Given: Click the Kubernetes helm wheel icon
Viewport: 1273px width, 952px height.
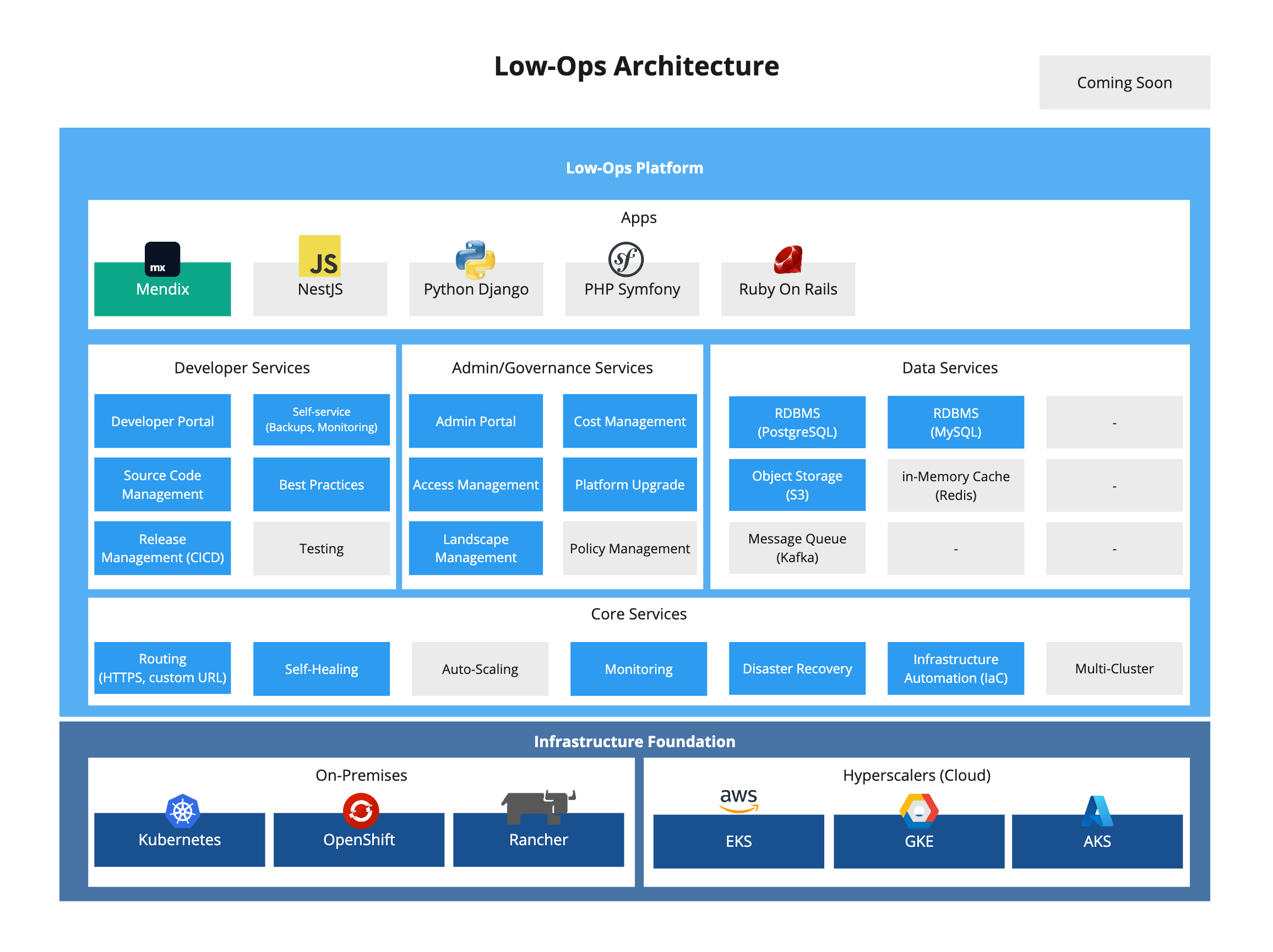Looking at the screenshot, I should (x=182, y=811).
